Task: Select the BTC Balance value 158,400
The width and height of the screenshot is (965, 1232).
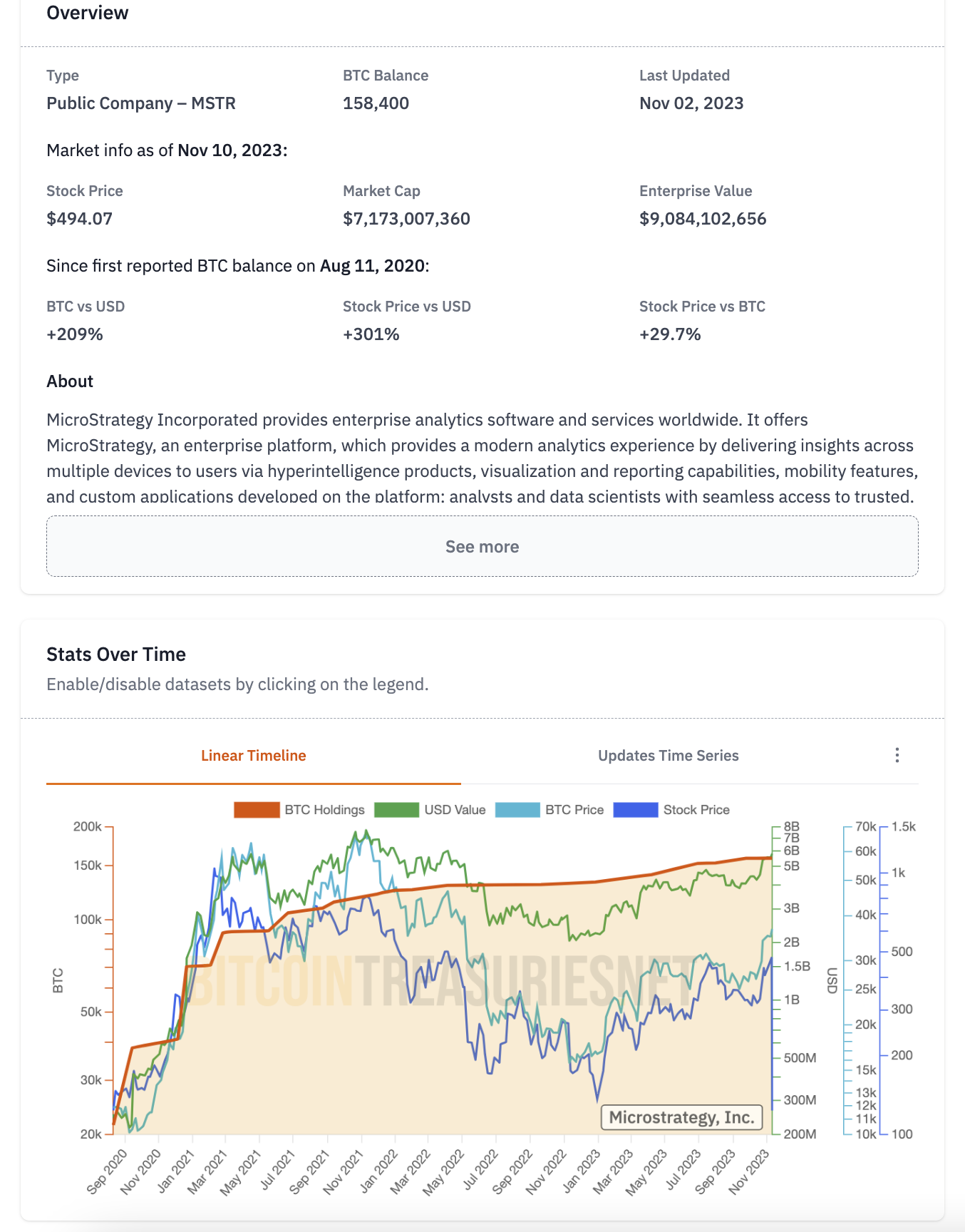Action: [x=376, y=103]
